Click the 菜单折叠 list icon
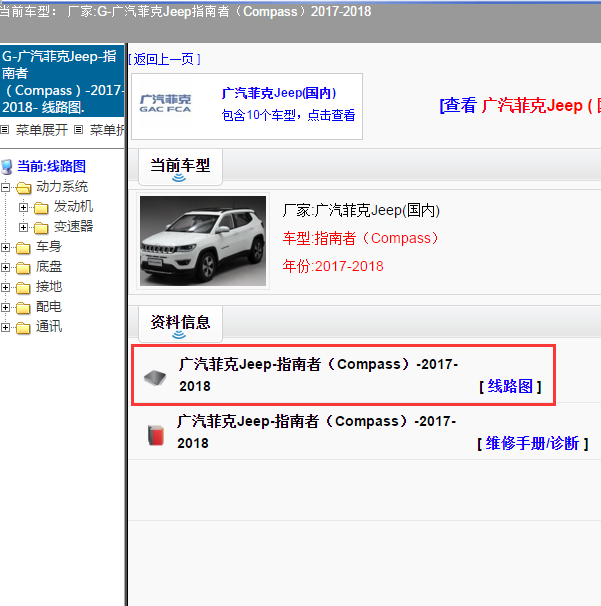This screenshot has height=606, width=601. pos(78,129)
